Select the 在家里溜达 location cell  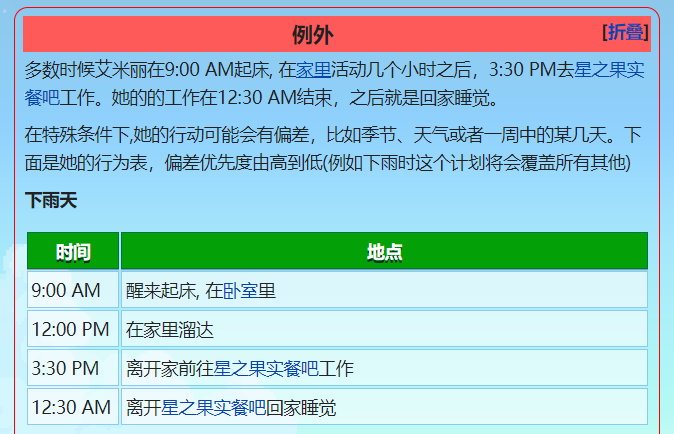[x=170, y=329]
